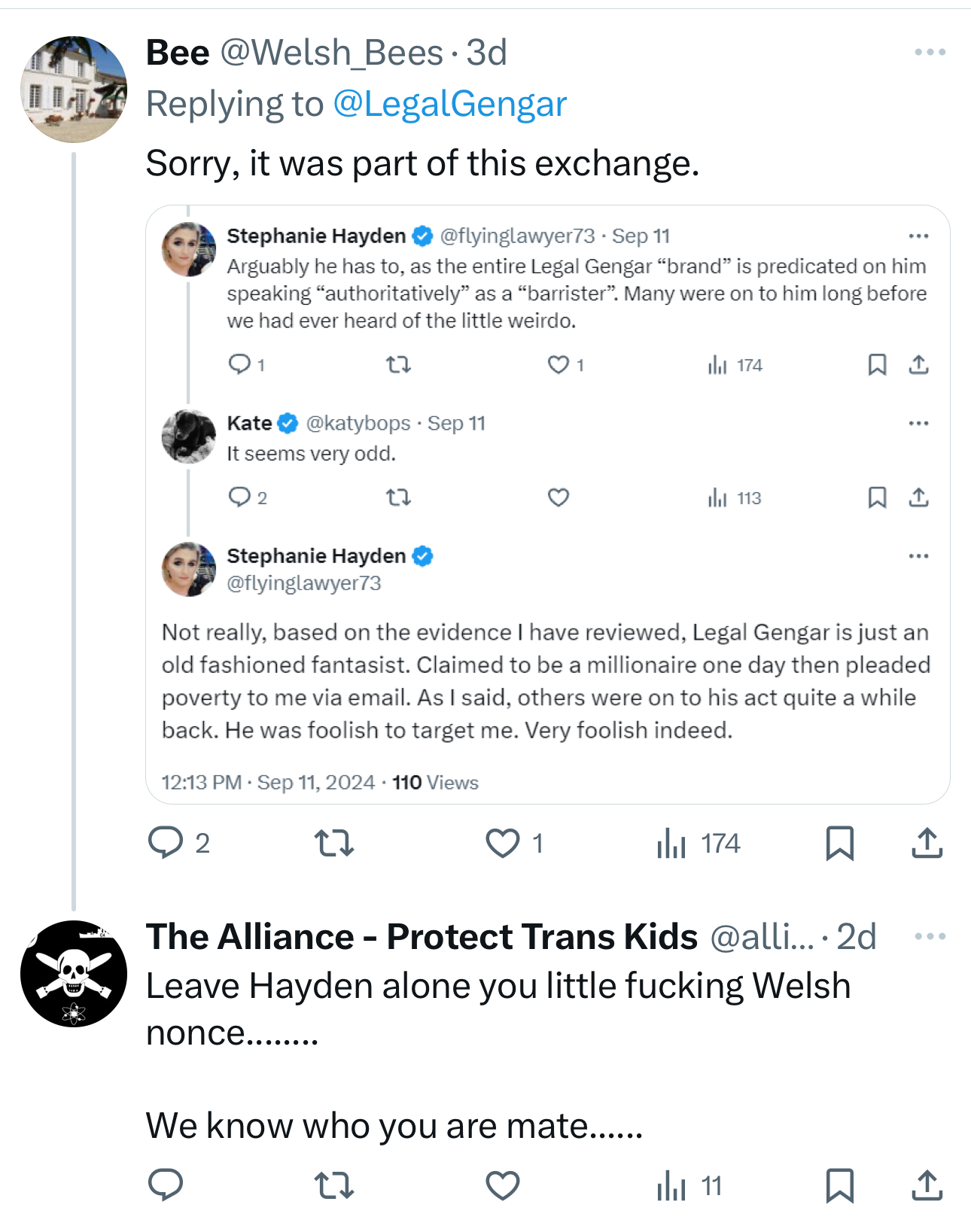Like Kate's quoted tweet
The image size is (971, 1232).
[x=558, y=497]
